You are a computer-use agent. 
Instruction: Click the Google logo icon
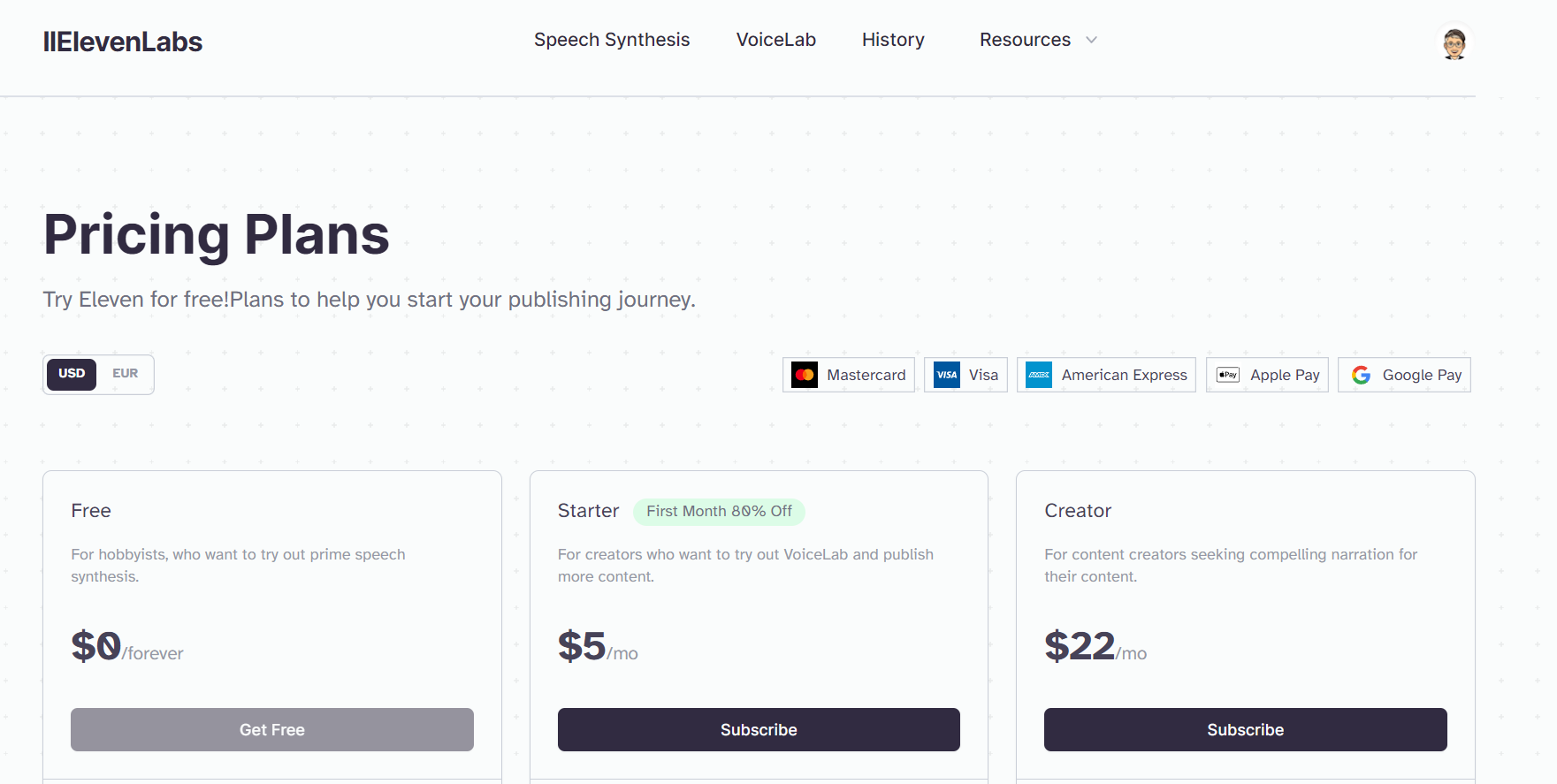(1362, 375)
